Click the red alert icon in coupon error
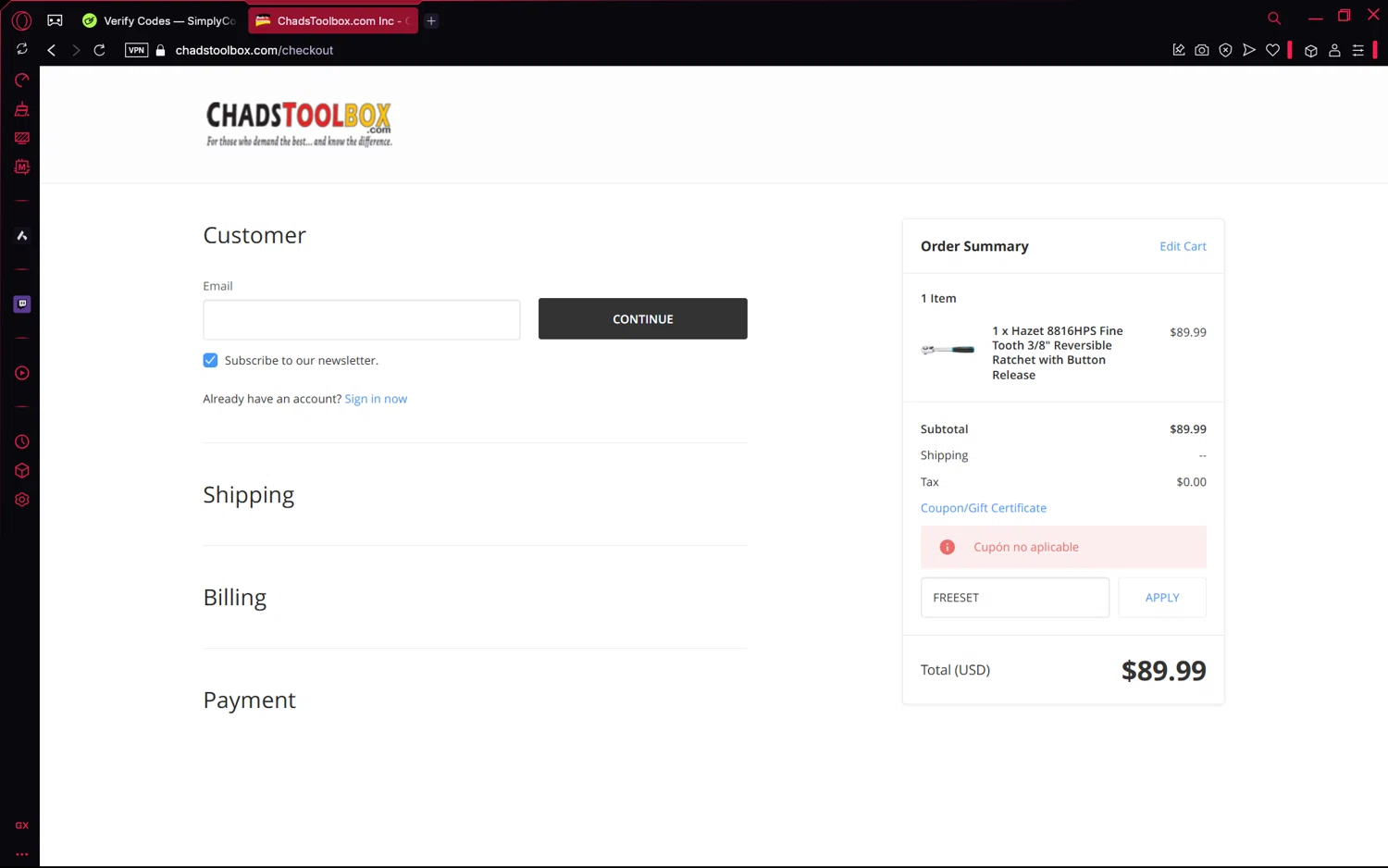The width and height of the screenshot is (1388, 868). [947, 547]
